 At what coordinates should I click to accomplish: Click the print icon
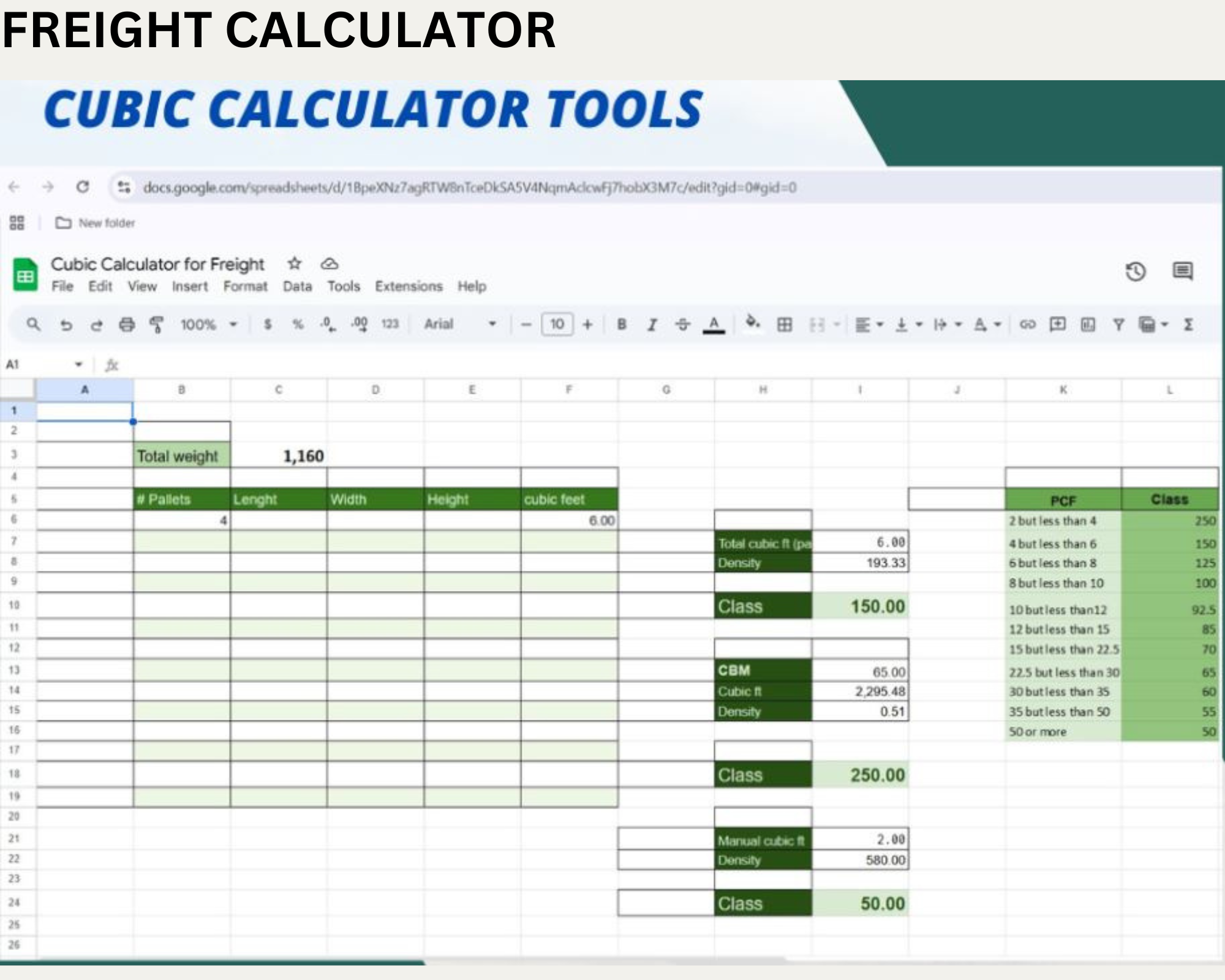(127, 325)
